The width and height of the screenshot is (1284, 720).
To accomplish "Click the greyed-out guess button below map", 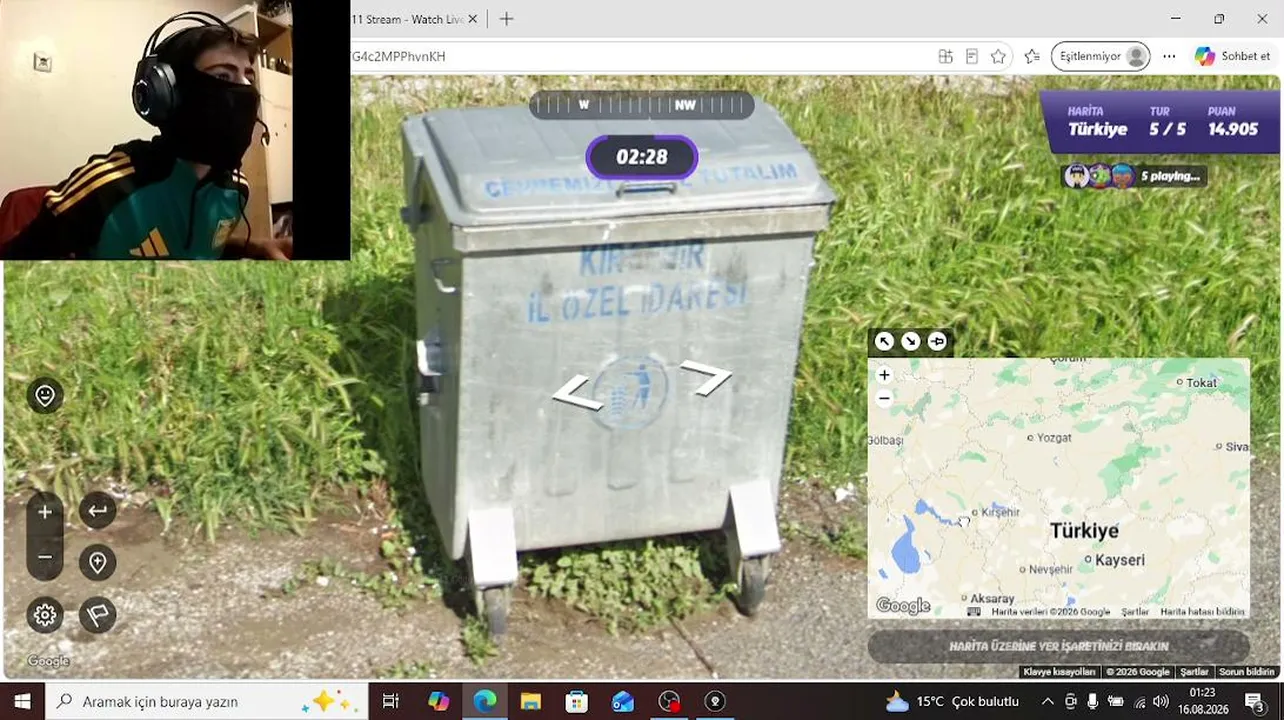I will coord(1058,646).
